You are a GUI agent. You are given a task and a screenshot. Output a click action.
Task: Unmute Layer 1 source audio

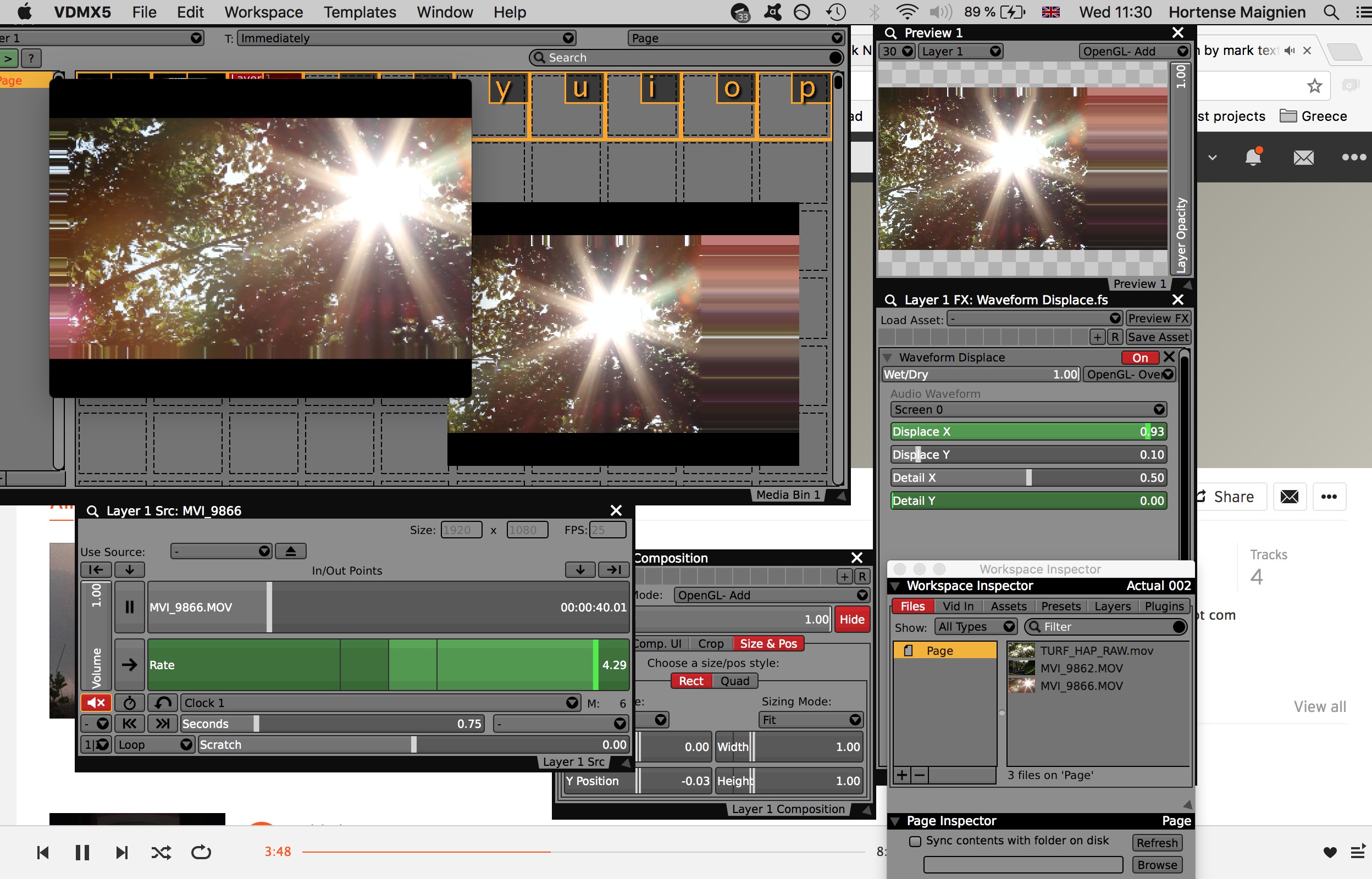pyautogui.click(x=96, y=703)
